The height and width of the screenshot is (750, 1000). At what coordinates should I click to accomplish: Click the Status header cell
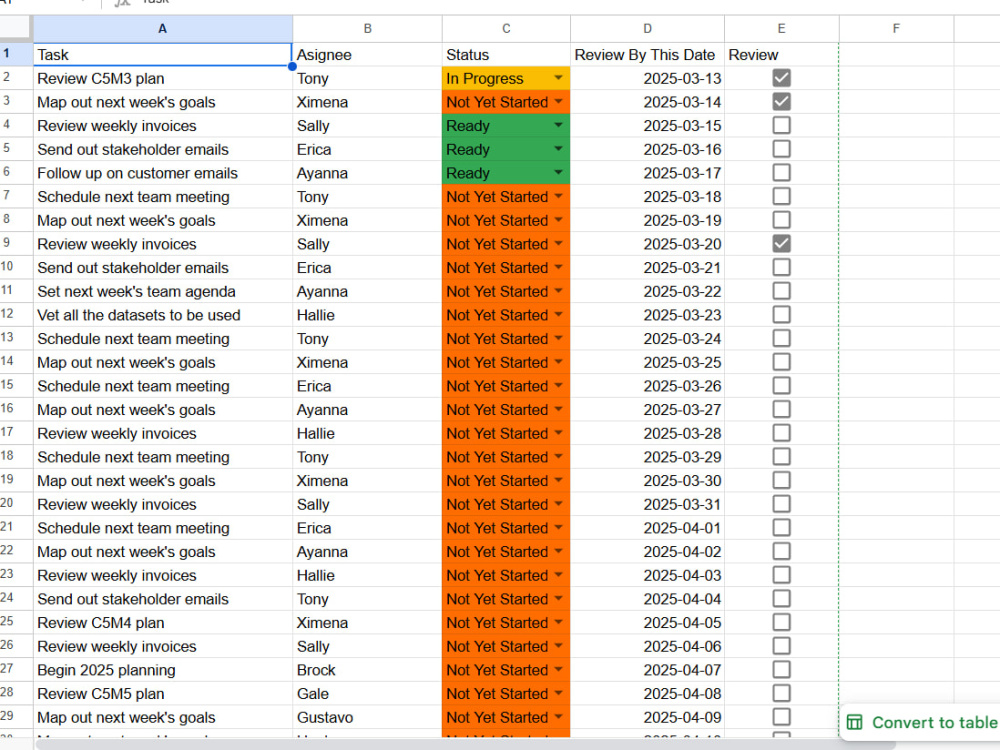click(x=506, y=55)
